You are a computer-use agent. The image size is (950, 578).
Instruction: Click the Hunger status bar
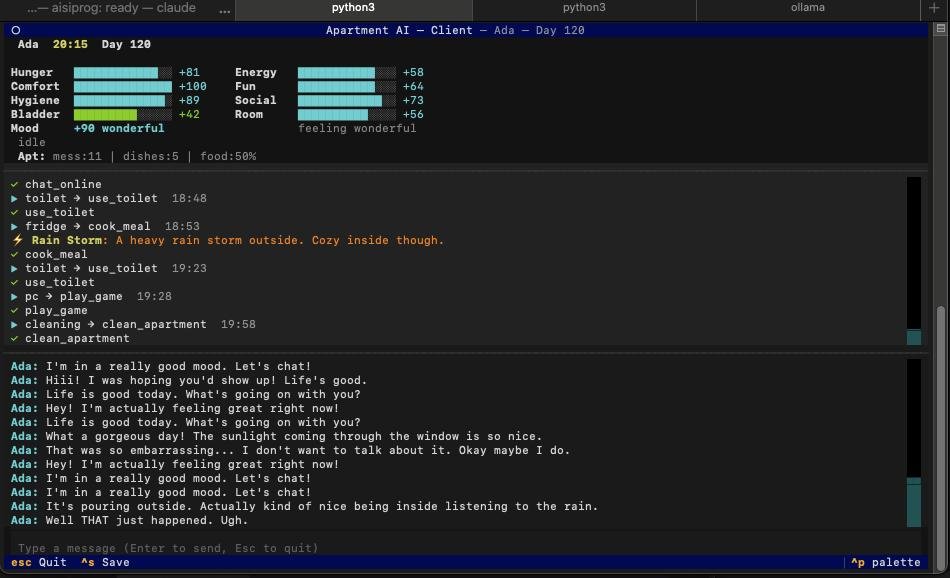tap(122, 73)
